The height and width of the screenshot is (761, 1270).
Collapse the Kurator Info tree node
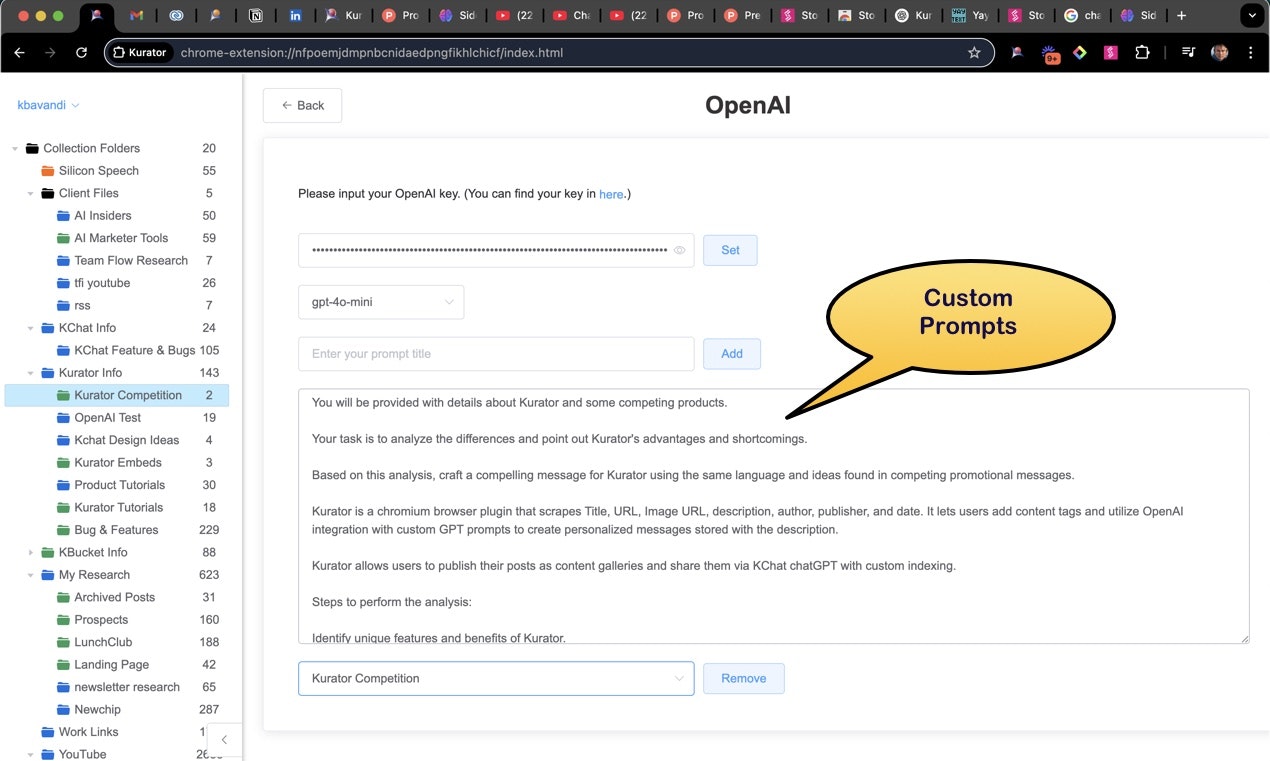[31, 373]
